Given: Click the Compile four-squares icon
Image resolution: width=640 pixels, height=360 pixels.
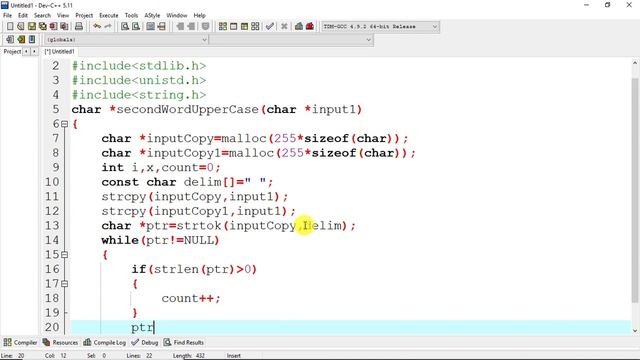Looking at the screenshot, I should (223, 27).
